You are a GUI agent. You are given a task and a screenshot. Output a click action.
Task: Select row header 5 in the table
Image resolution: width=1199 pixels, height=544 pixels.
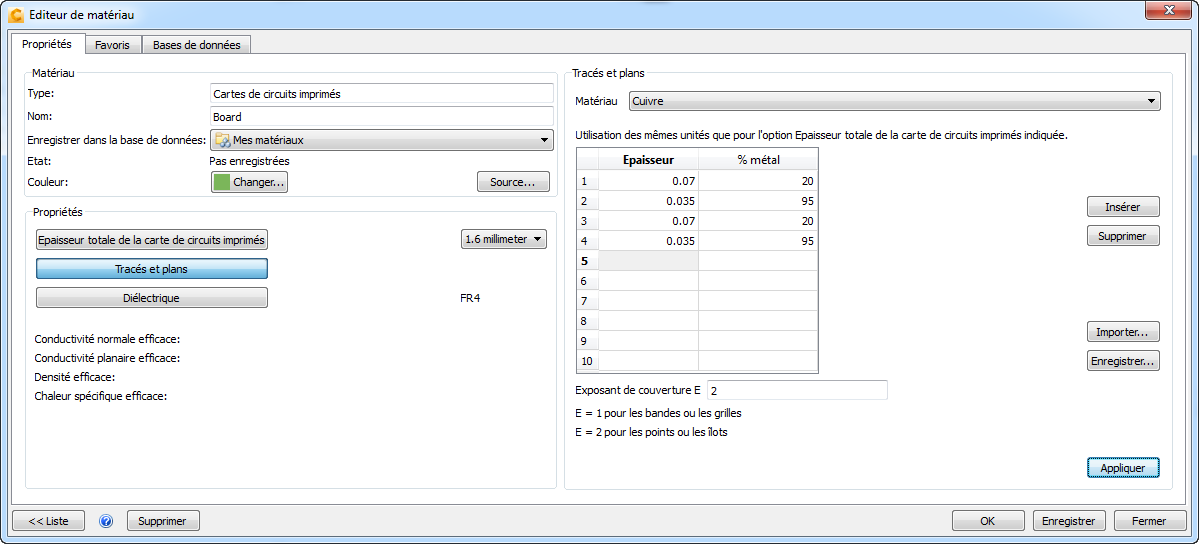(x=587, y=261)
